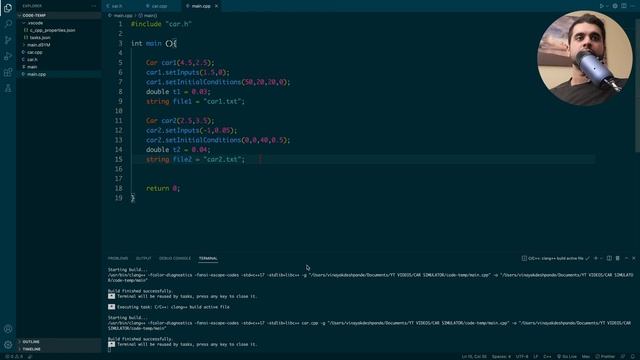The image size is (640, 360).
Task: Change LF end of line sequence
Action: coord(536,356)
